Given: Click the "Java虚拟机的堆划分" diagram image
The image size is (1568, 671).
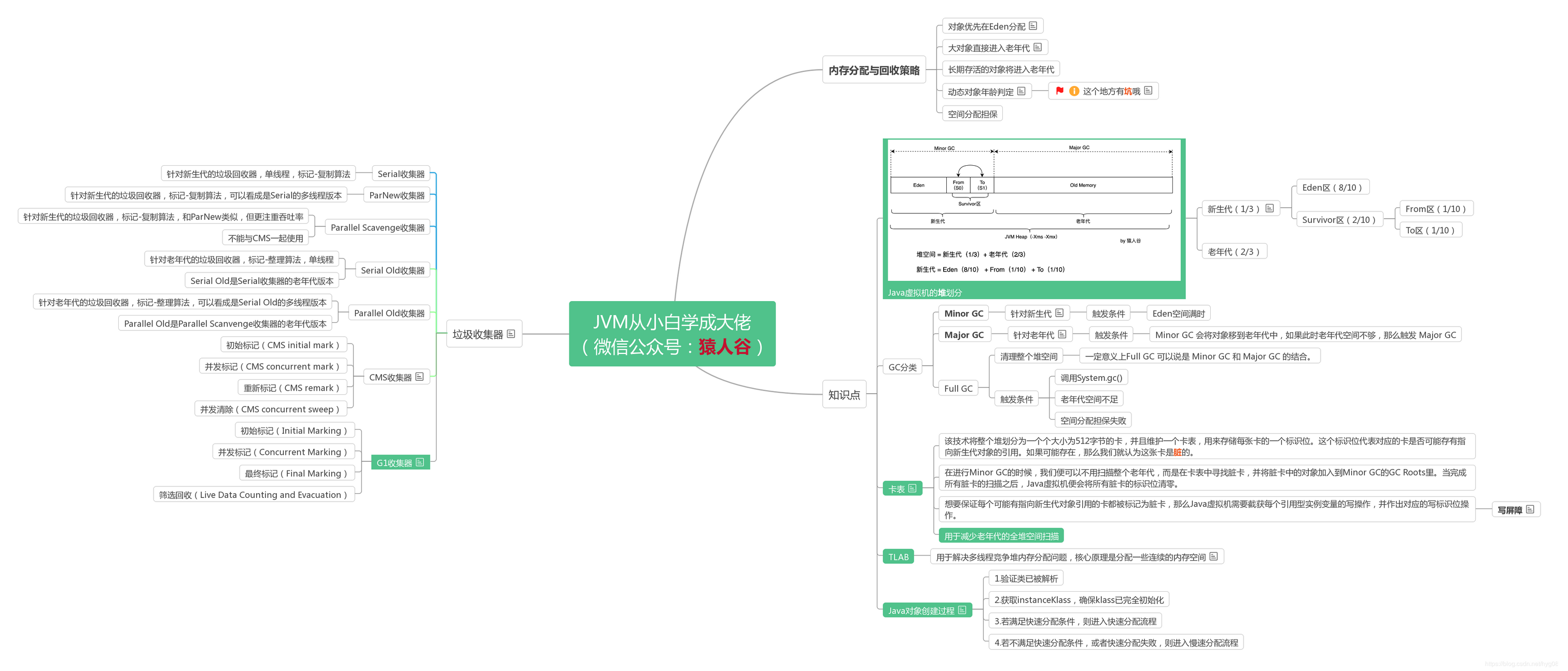Looking at the screenshot, I should tap(1033, 213).
